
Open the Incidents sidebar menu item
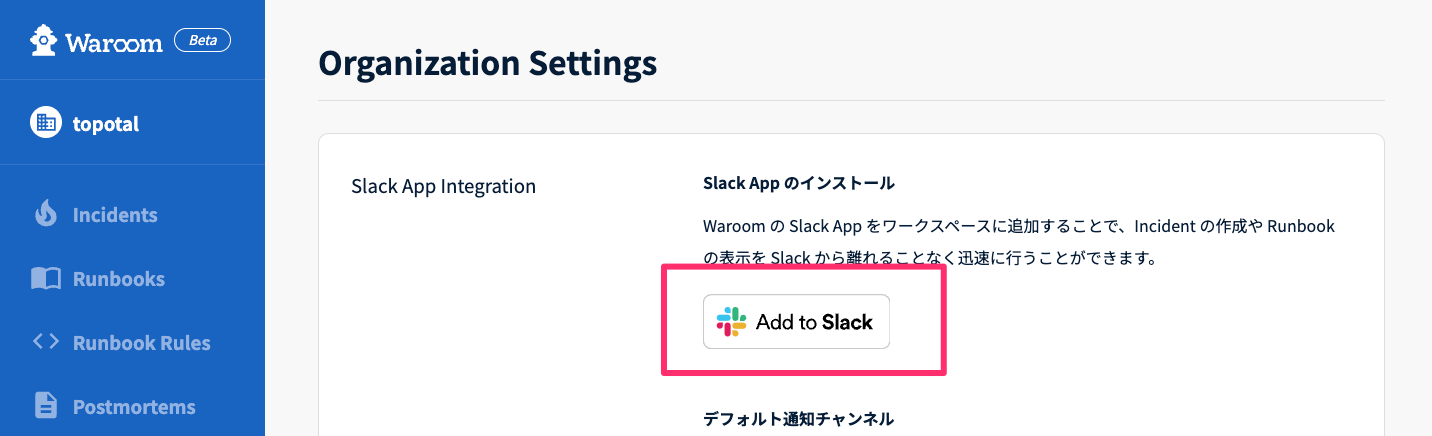(115, 215)
